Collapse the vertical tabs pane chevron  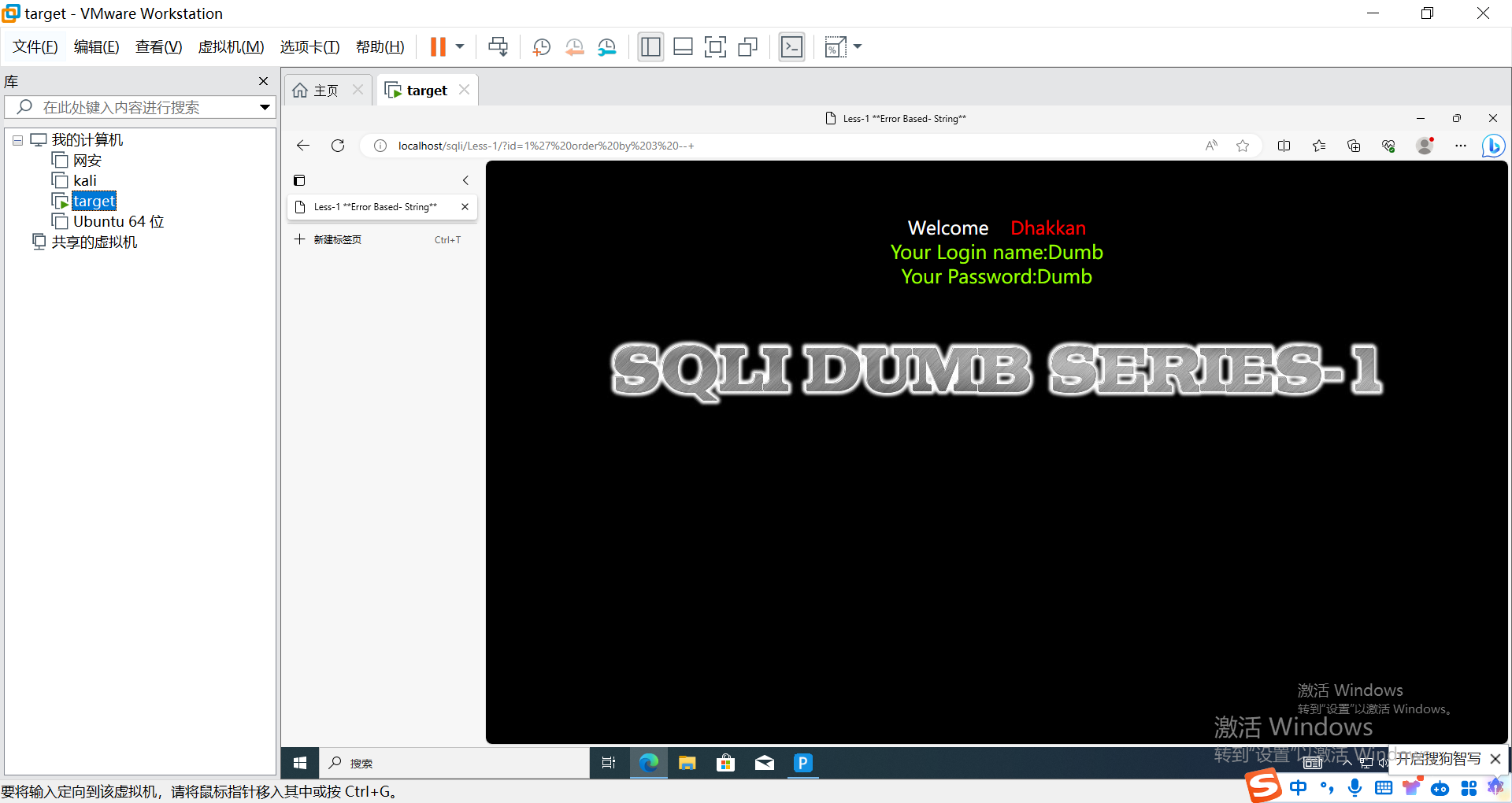(x=465, y=180)
